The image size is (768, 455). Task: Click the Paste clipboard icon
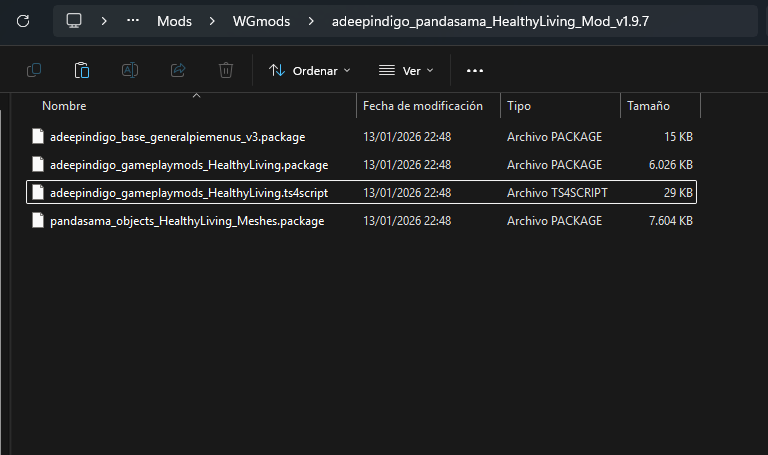[82, 70]
